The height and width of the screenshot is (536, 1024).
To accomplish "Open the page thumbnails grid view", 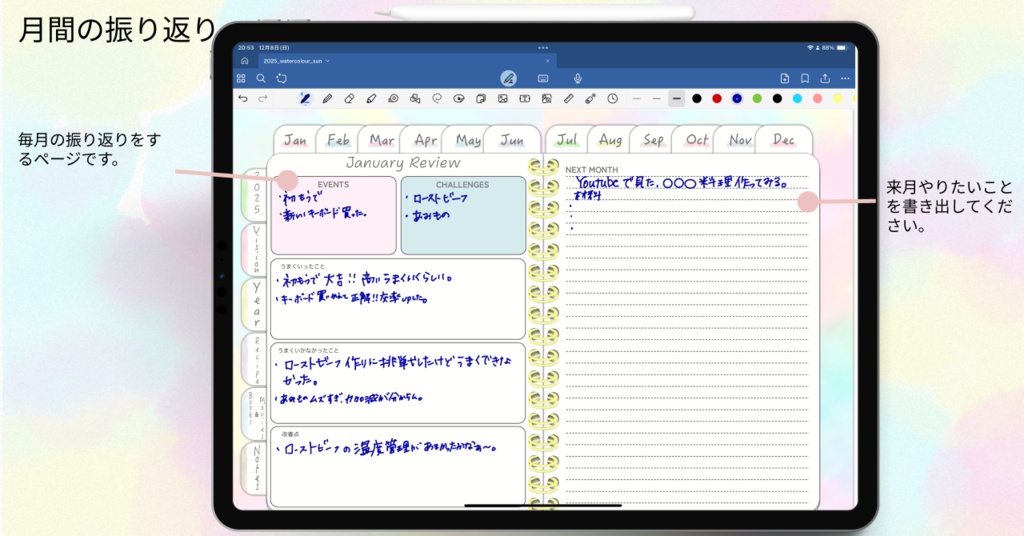I will tap(241, 78).
